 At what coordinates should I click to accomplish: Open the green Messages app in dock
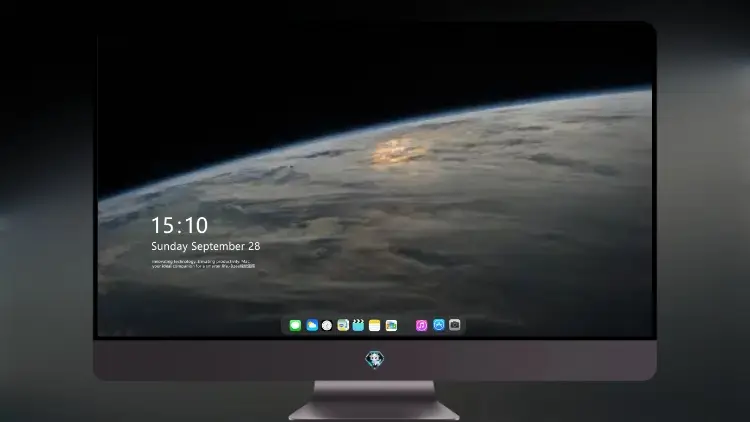295,325
